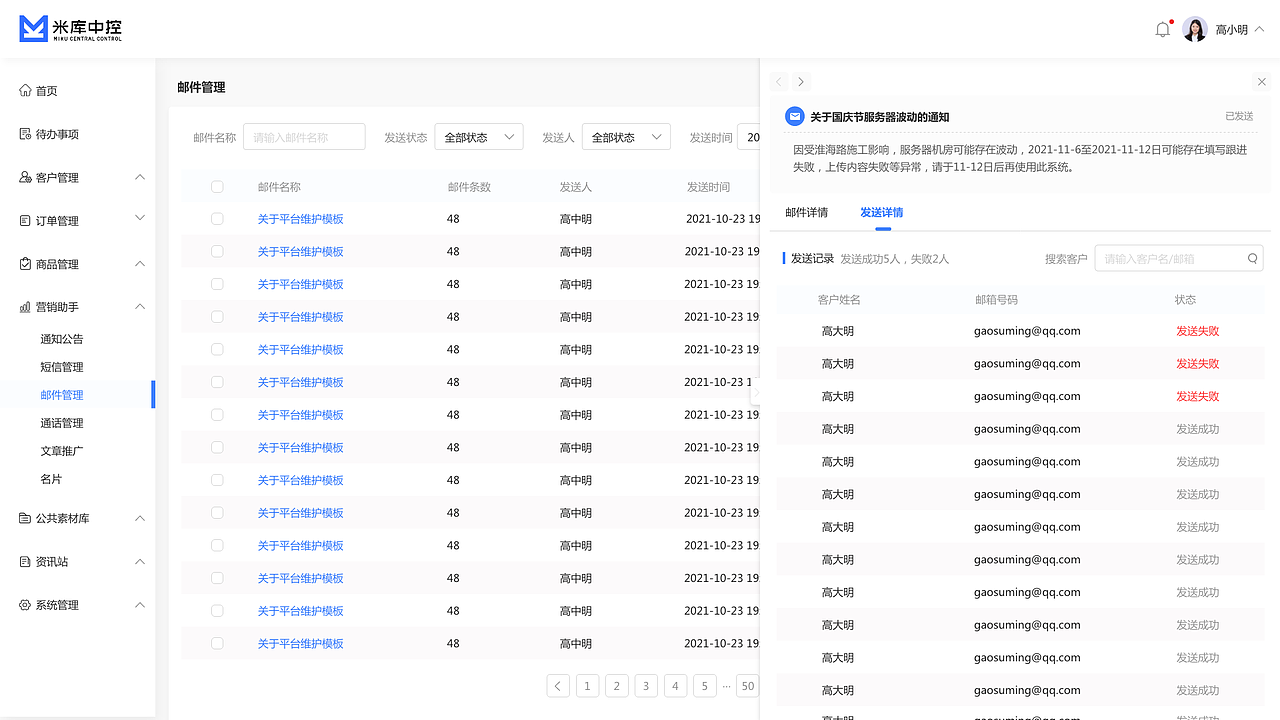1280x720 pixels.
Task: Check the third row's checkbox
Action: [217, 284]
